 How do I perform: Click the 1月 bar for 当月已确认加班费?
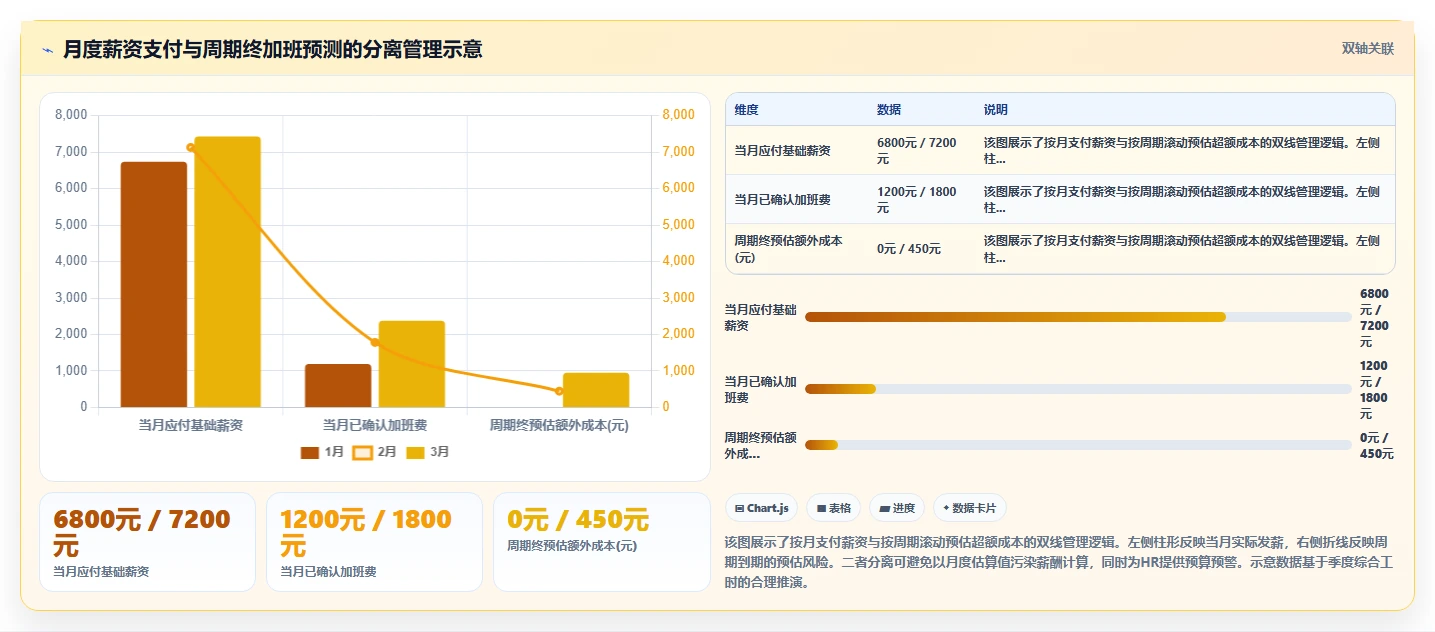[x=338, y=385]
